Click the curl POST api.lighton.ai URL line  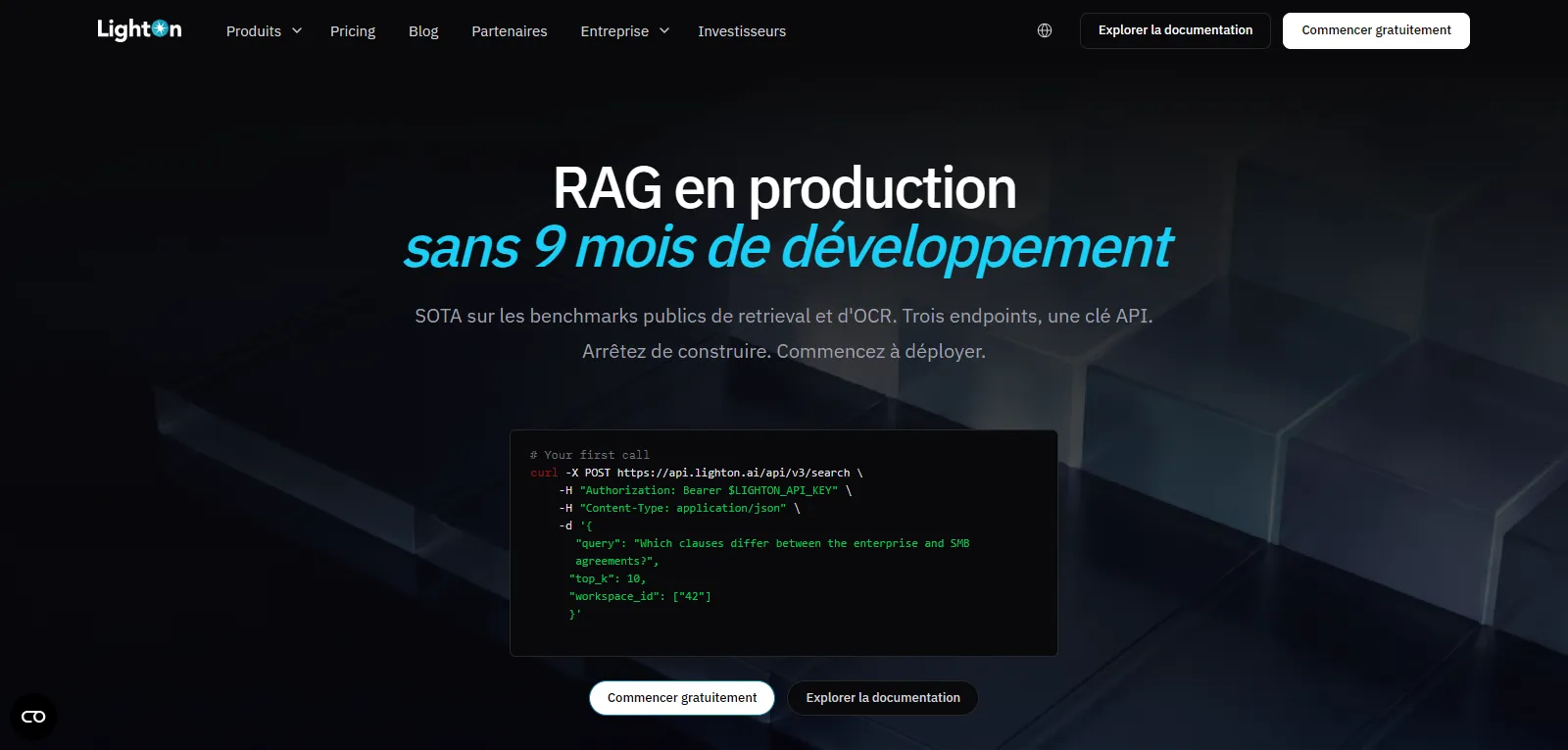tap(697, 473)
